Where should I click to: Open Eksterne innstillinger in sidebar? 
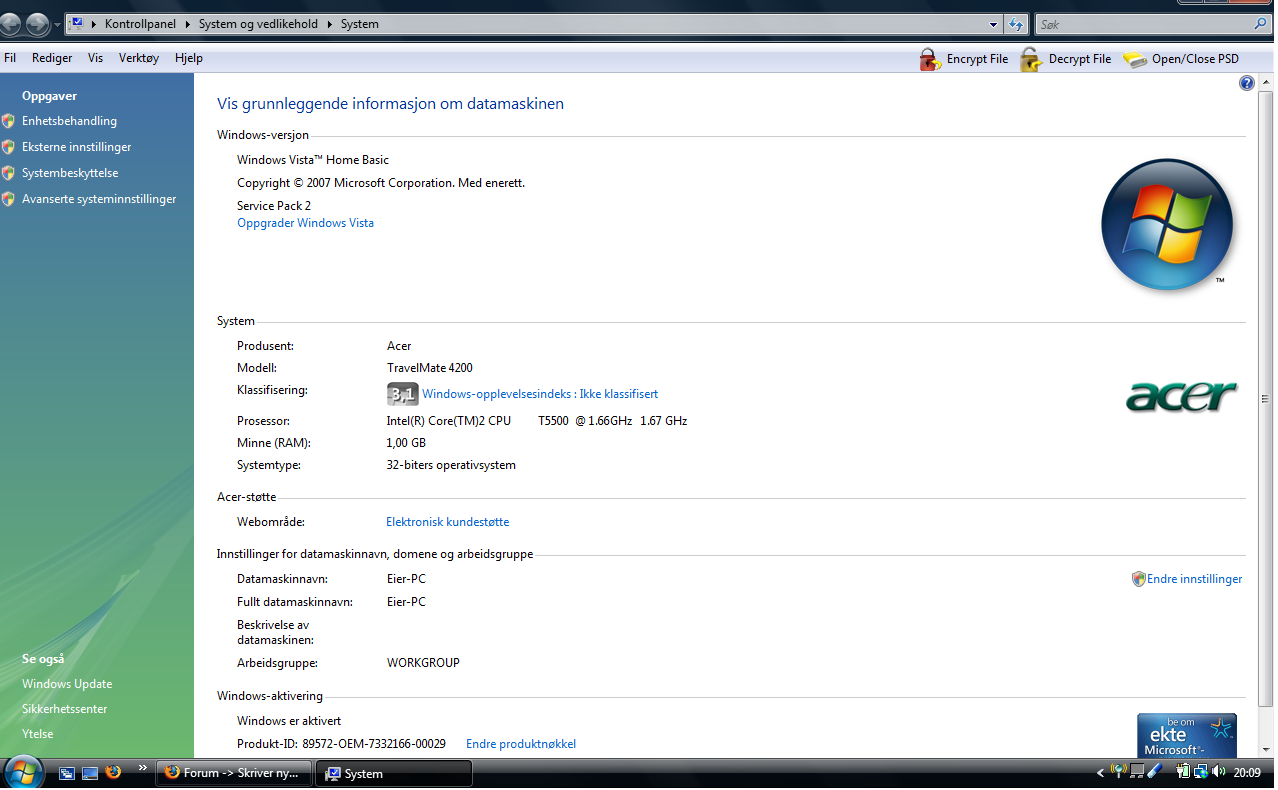coord(77,147)
